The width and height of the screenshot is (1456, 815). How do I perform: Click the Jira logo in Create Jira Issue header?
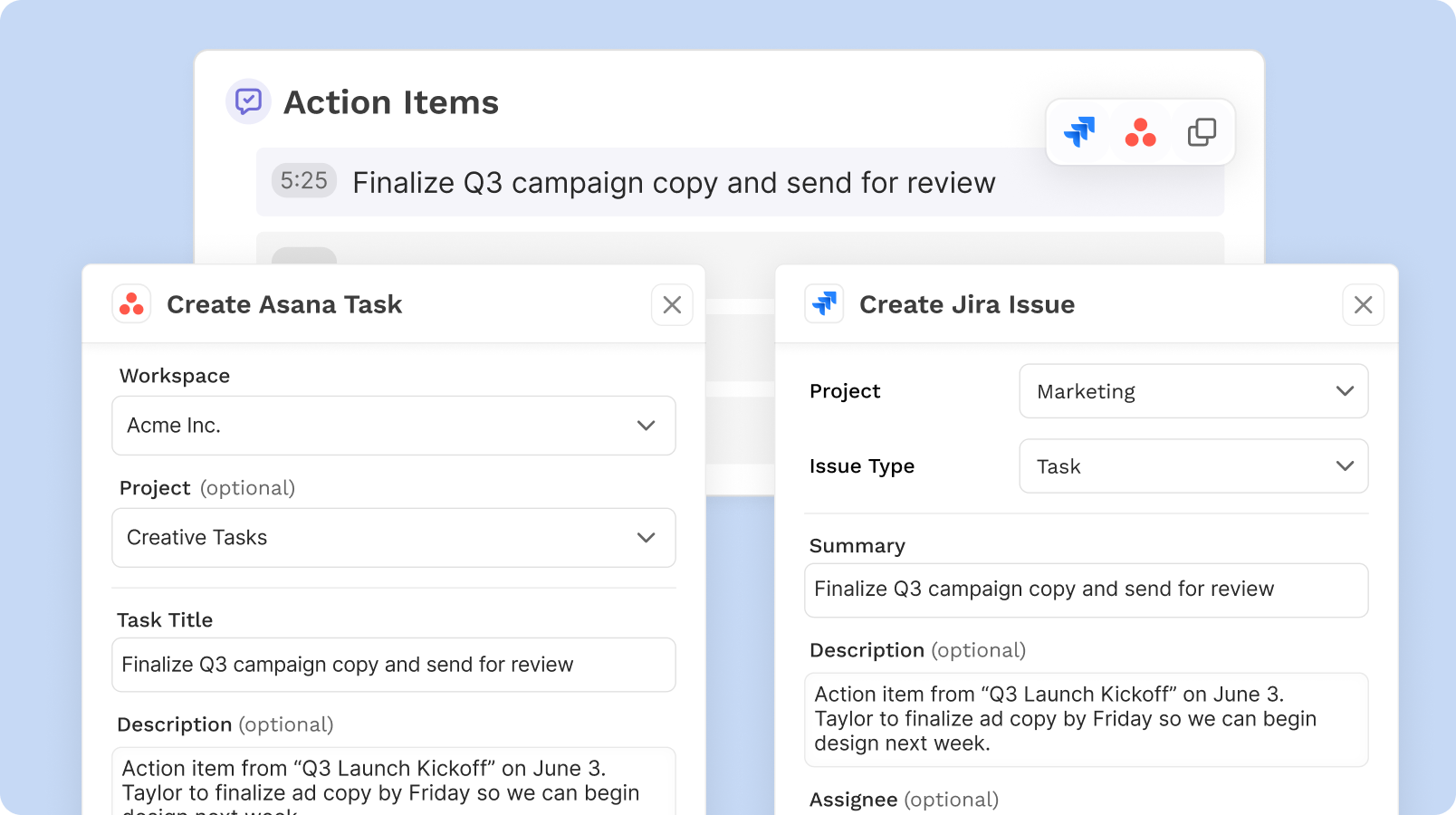824,304
